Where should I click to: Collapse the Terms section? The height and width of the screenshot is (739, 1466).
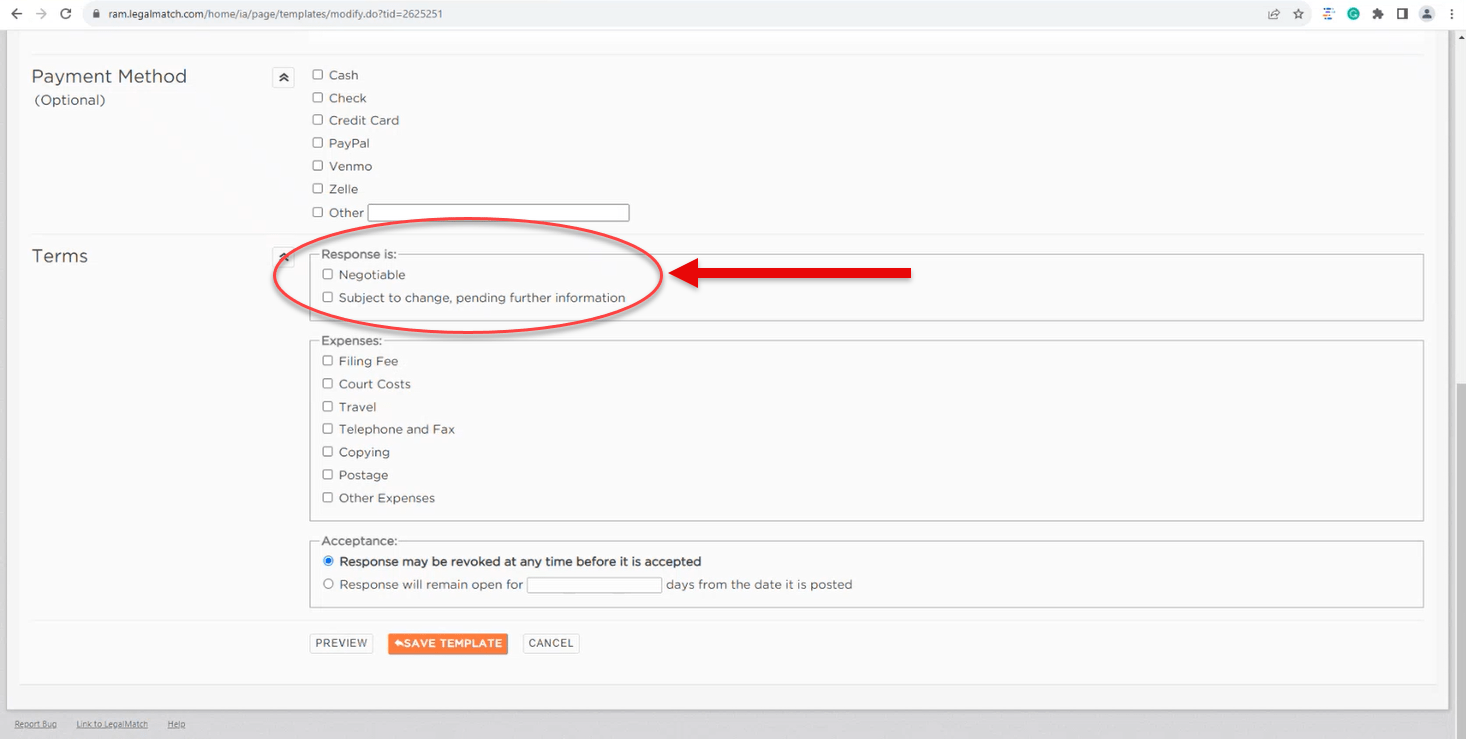[283, 257]
